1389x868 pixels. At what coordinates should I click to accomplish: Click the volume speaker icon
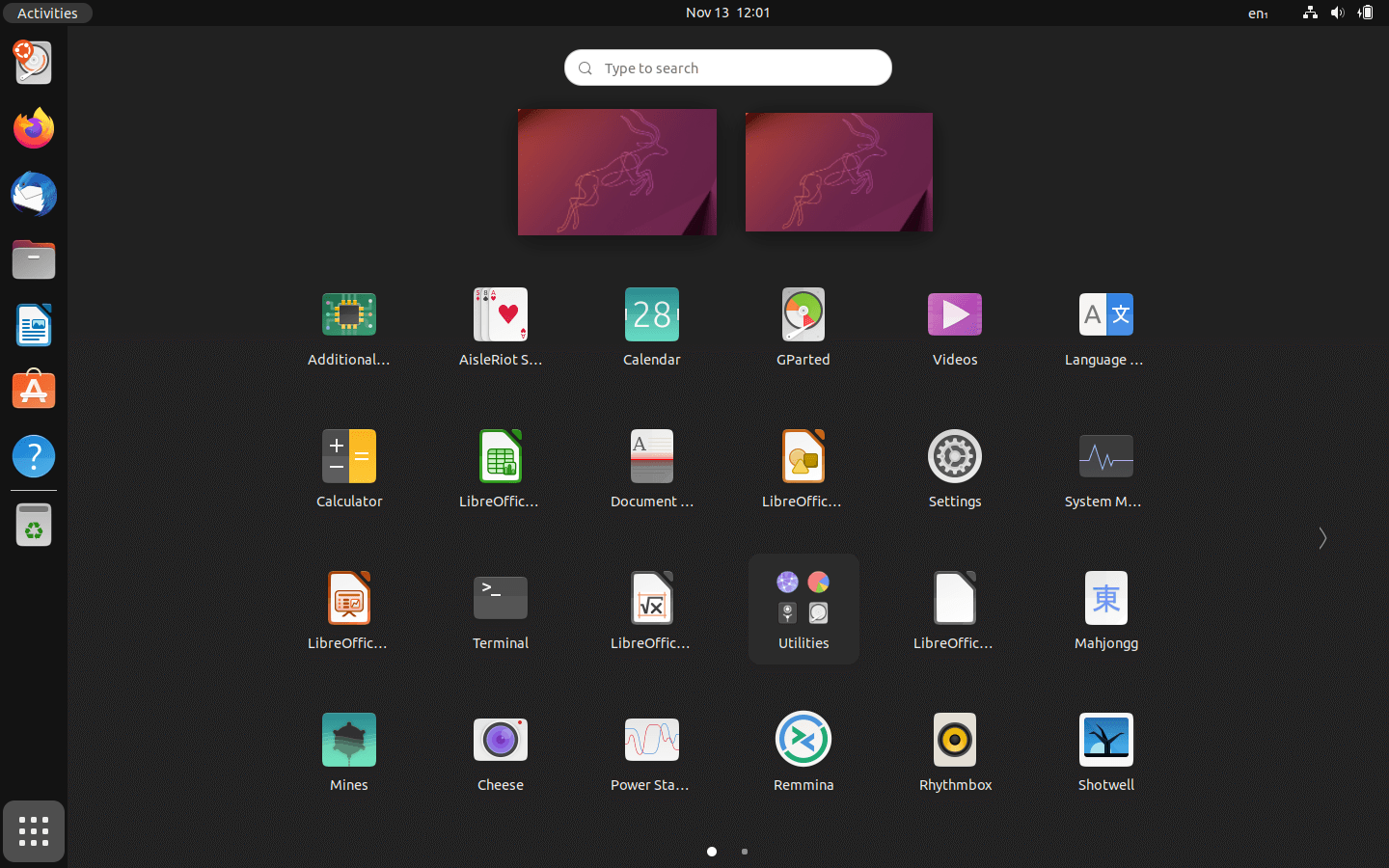1337,13
